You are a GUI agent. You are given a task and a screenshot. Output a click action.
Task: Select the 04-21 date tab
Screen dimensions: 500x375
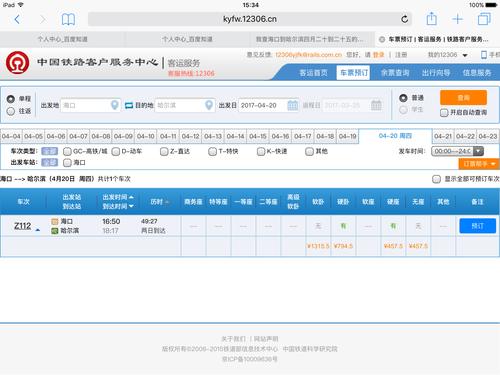(443, 136)
